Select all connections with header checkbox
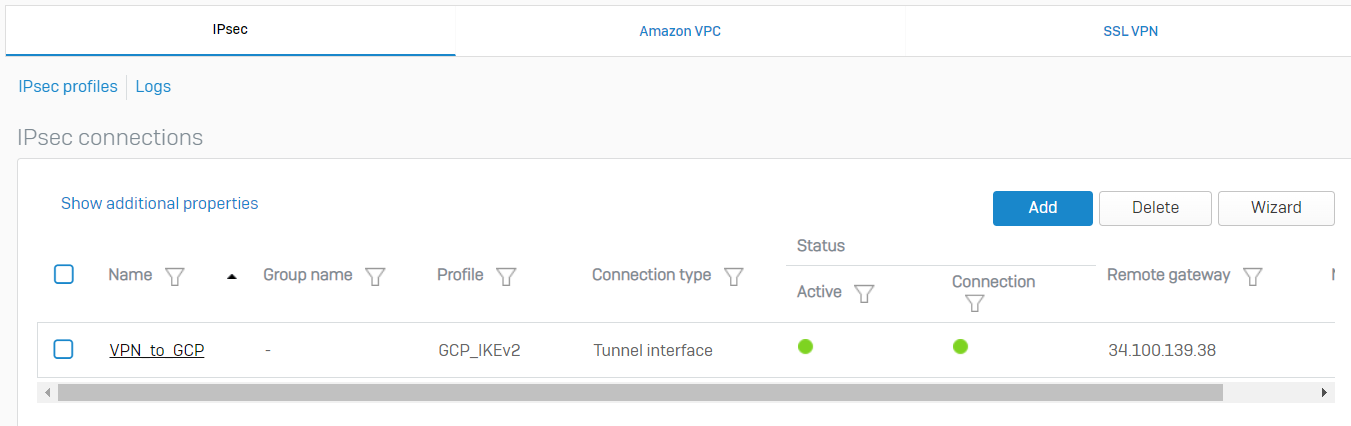This screenshot has width=1351, height=426. [x=64, y=274]
